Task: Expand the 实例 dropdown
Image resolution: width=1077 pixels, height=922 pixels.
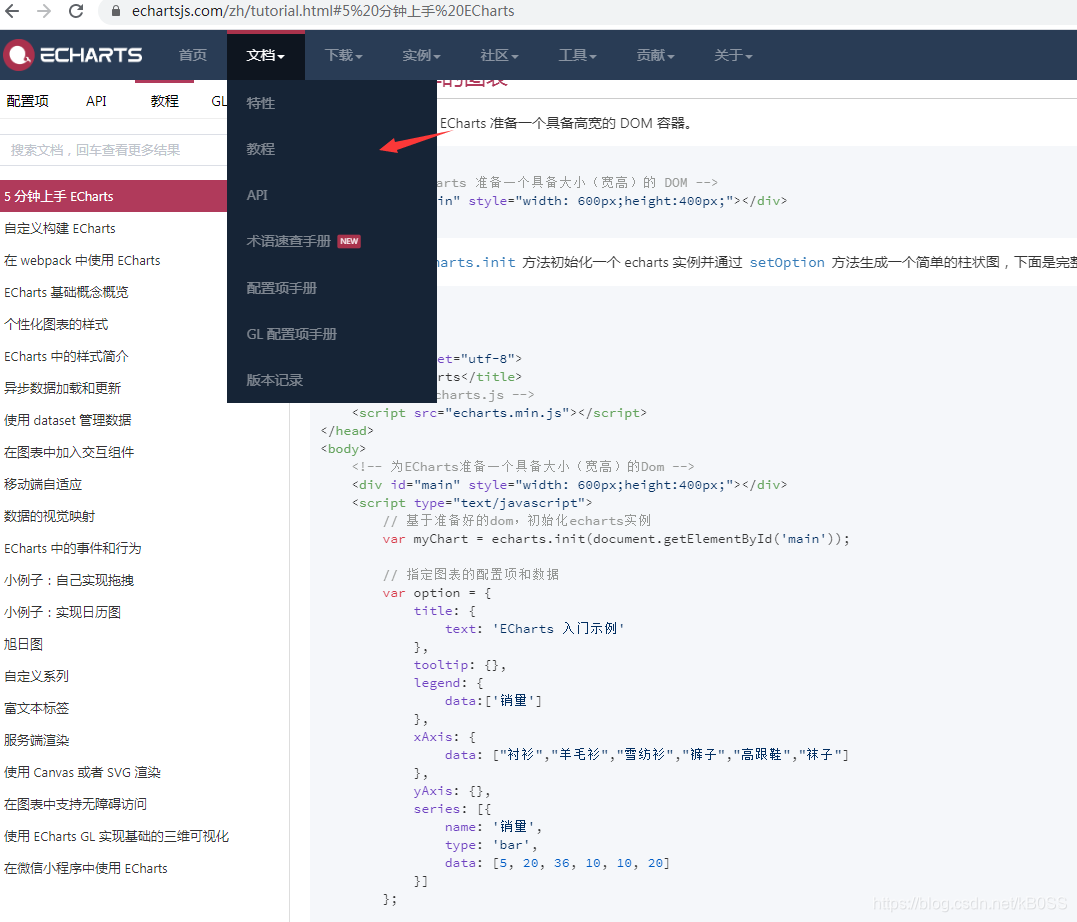Action: [x=421, y=55]
